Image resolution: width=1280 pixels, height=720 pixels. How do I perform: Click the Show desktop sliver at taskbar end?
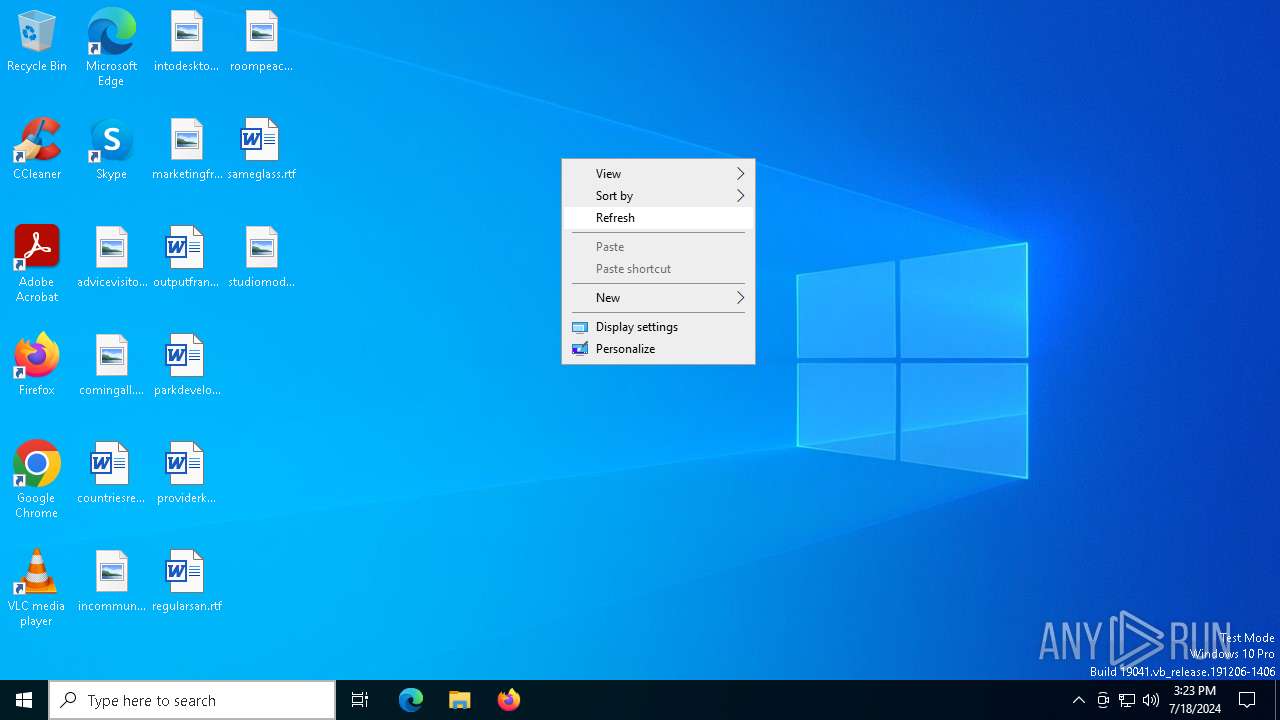pos(1277,700)
